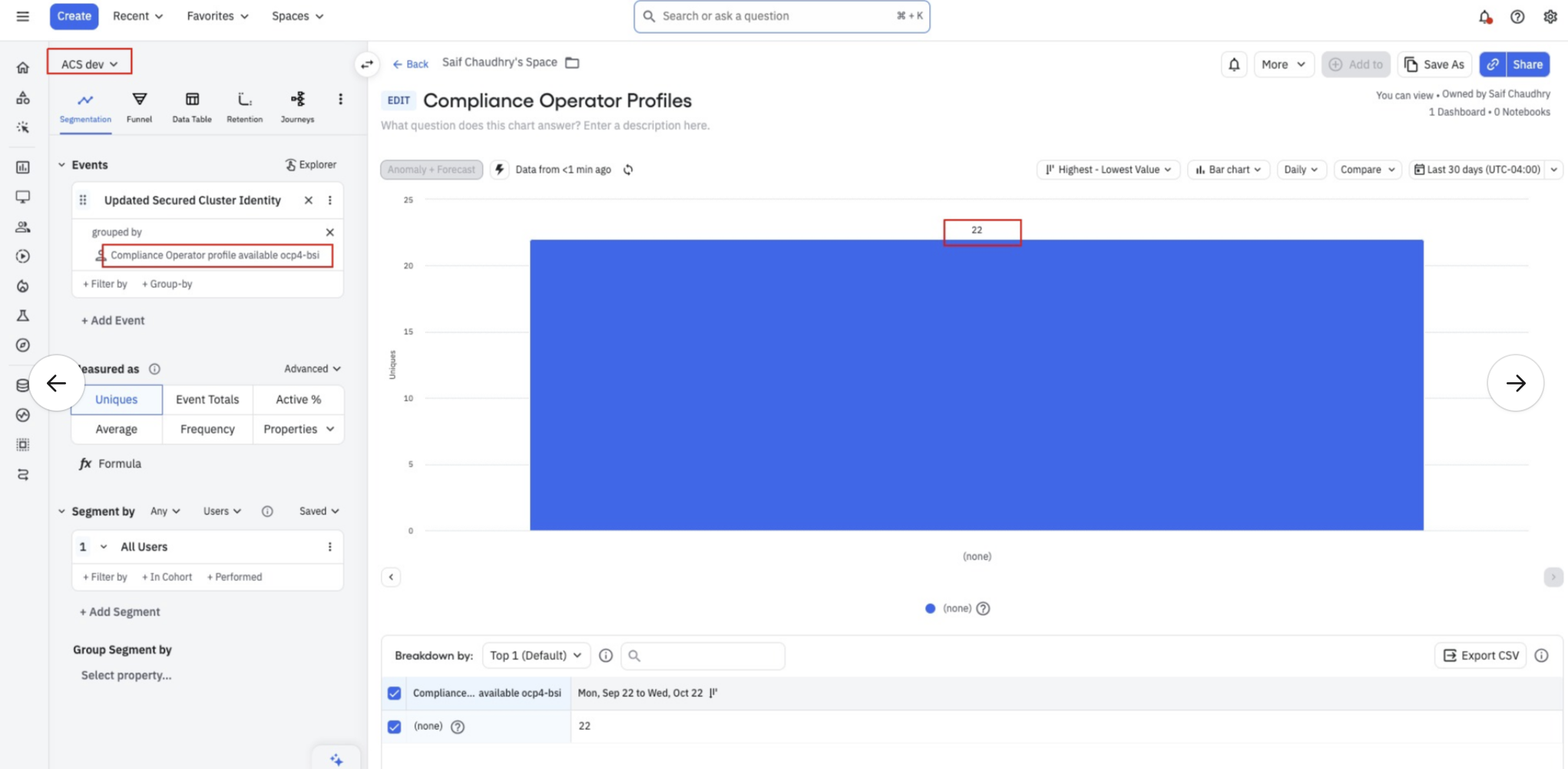Screen dimensions: 1568x769
Task: Open the Top 1 (Default) breakdown dropdown
Action: tap(536, 655)
